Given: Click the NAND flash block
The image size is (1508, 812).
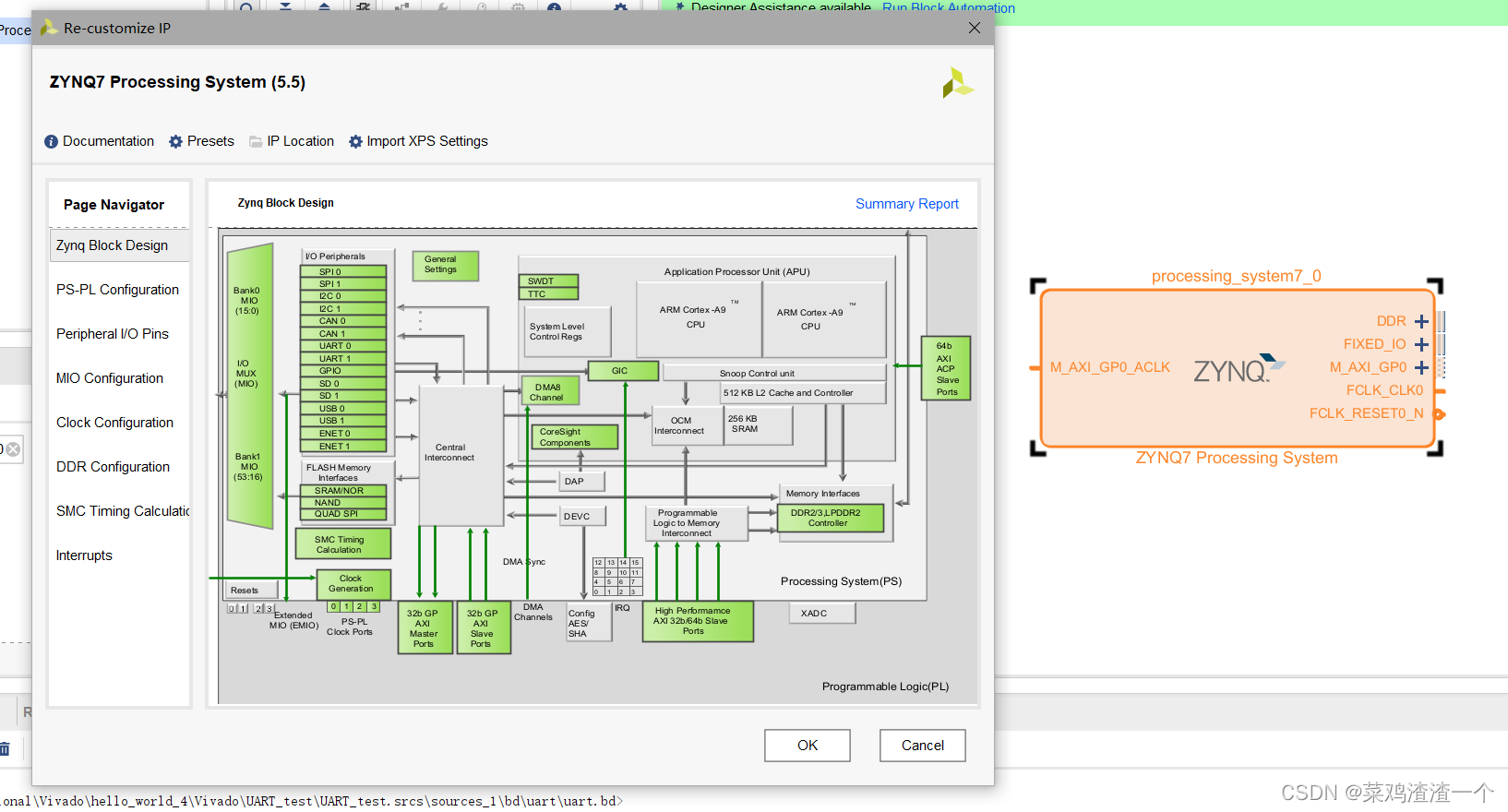Looking at the screenshot, I should coord(343,503).
